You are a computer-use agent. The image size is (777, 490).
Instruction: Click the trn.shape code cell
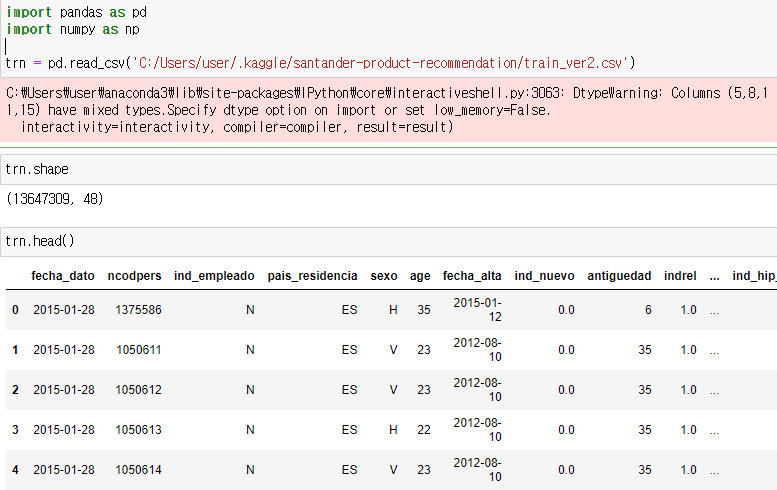coord(388,169)
